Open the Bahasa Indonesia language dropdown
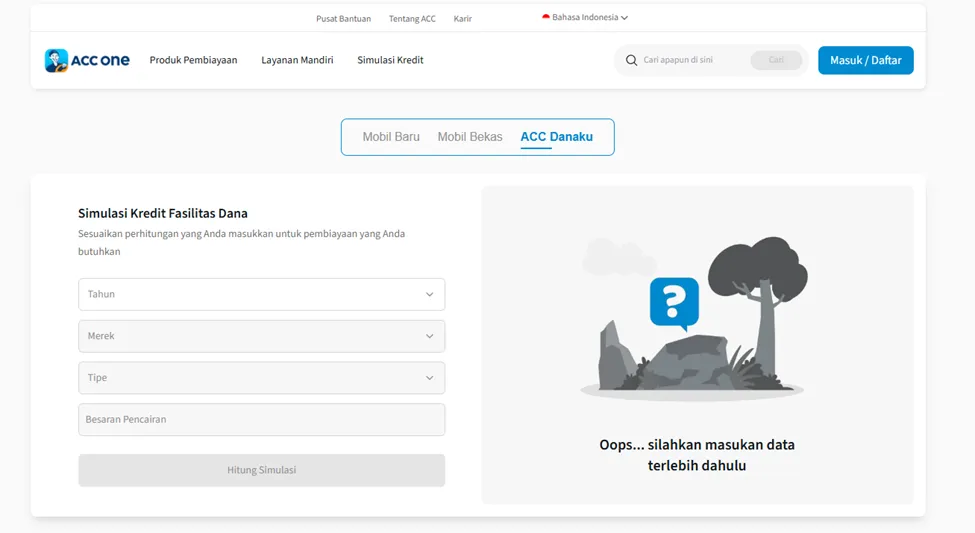Image resolution: width=975 pixels, height=533 pixels. click(x=585, y=17)
